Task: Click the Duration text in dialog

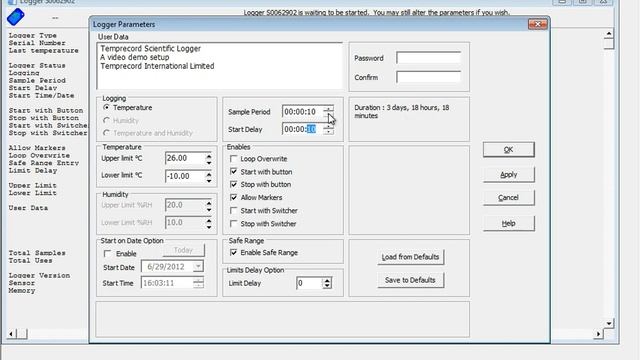Action: click(402, 111)
